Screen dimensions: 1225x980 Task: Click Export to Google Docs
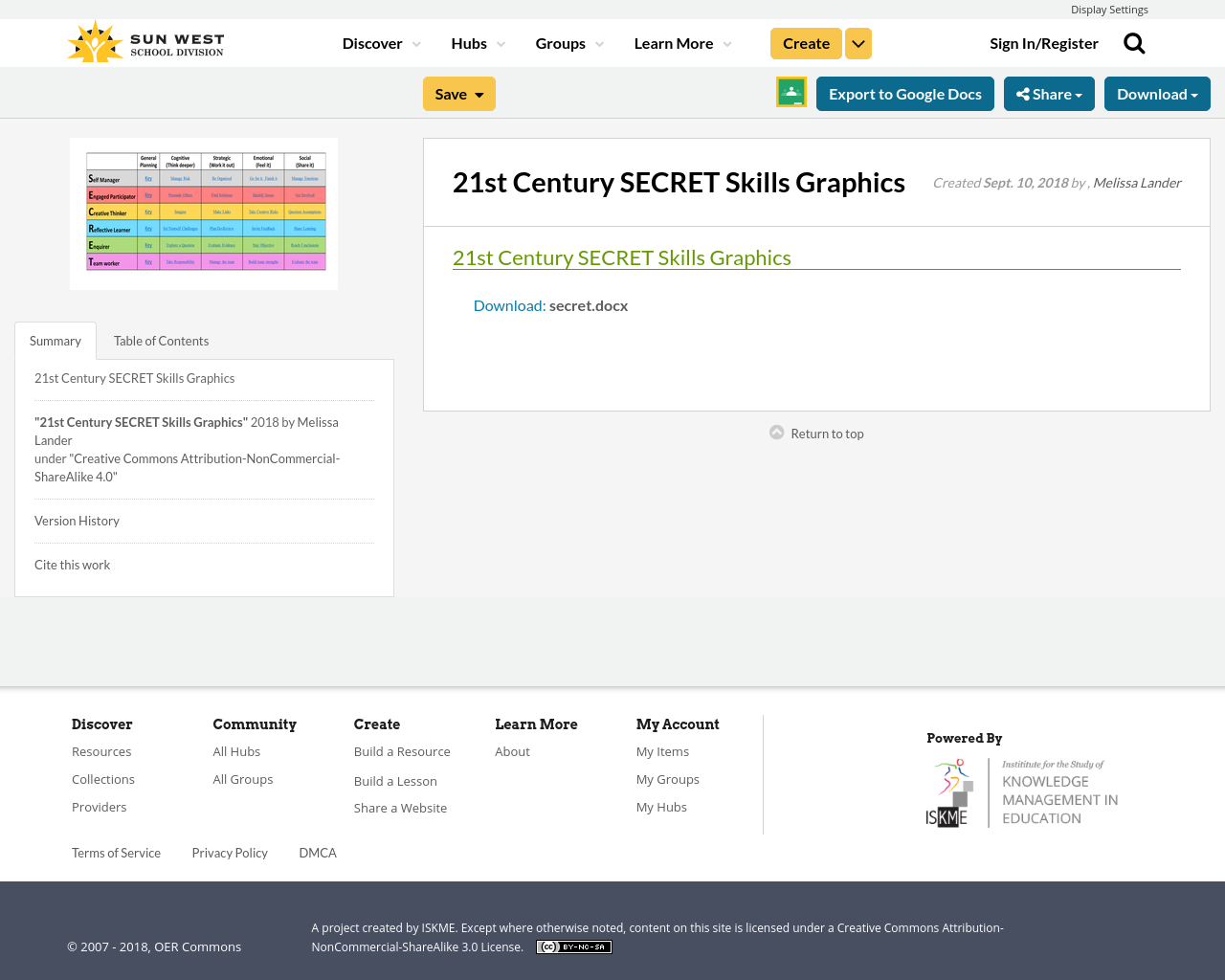tap(904, 92)
